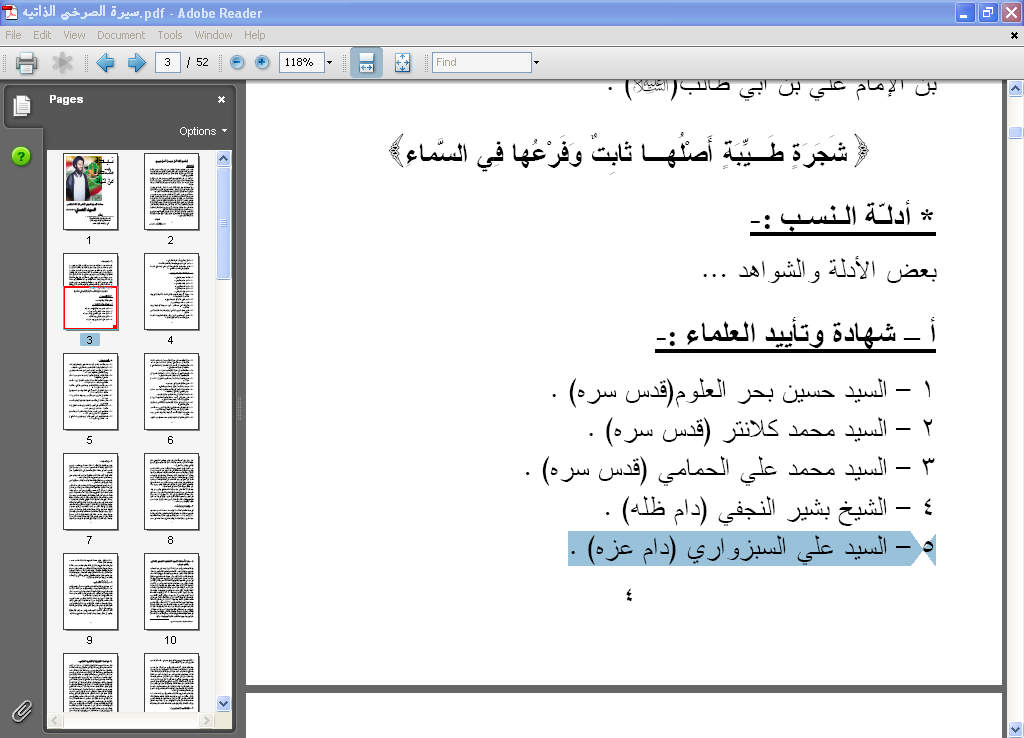Close the Pages panel with the X
This screenshot has height=738, width=1024.
[222, 100]
